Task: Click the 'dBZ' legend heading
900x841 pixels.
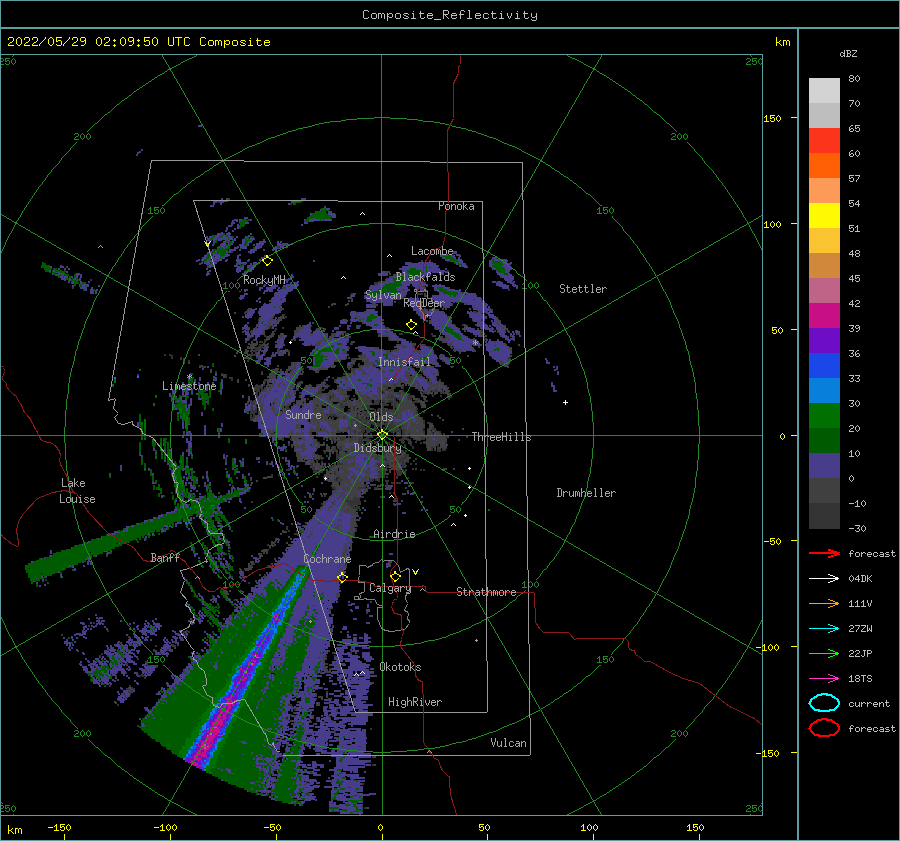Action: coord(848,53)
